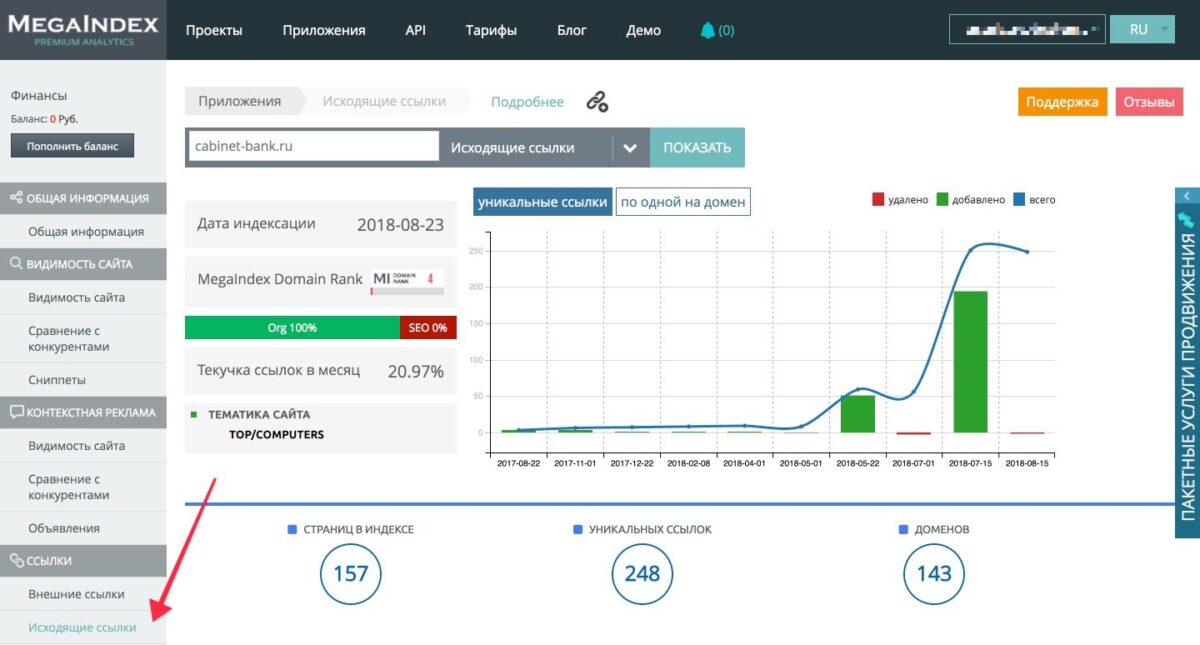The width and height of the screenshot is (1200, 645).
Task: Click the КОНТЕКСТНАЯ РЕКЛАМА section header
Action: [83, 412]
